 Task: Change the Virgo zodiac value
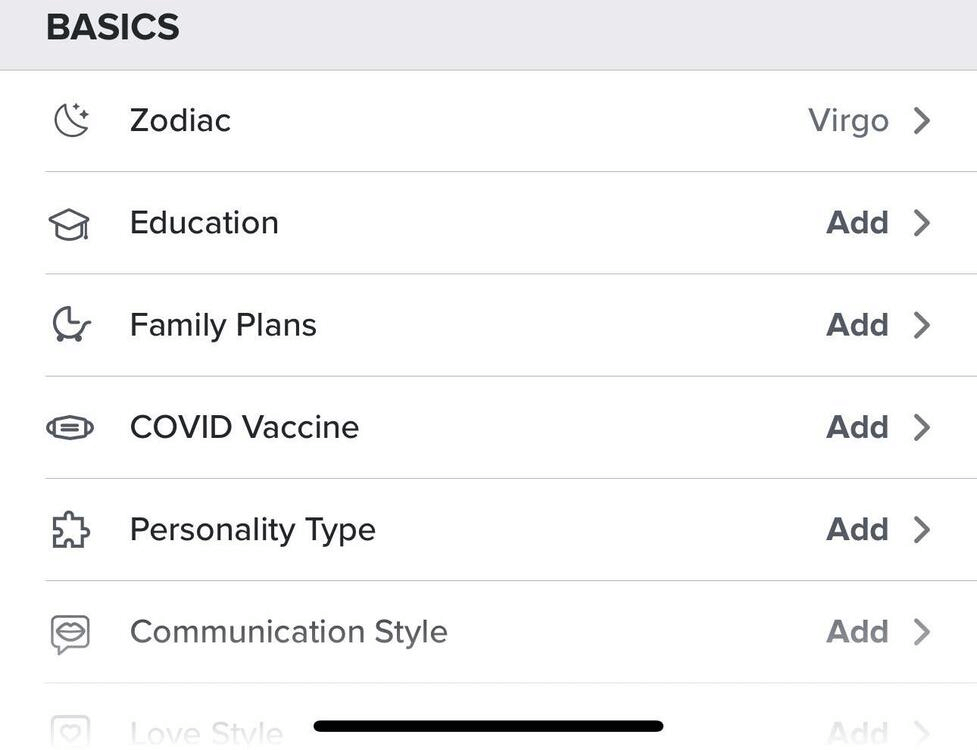[848, 121]
